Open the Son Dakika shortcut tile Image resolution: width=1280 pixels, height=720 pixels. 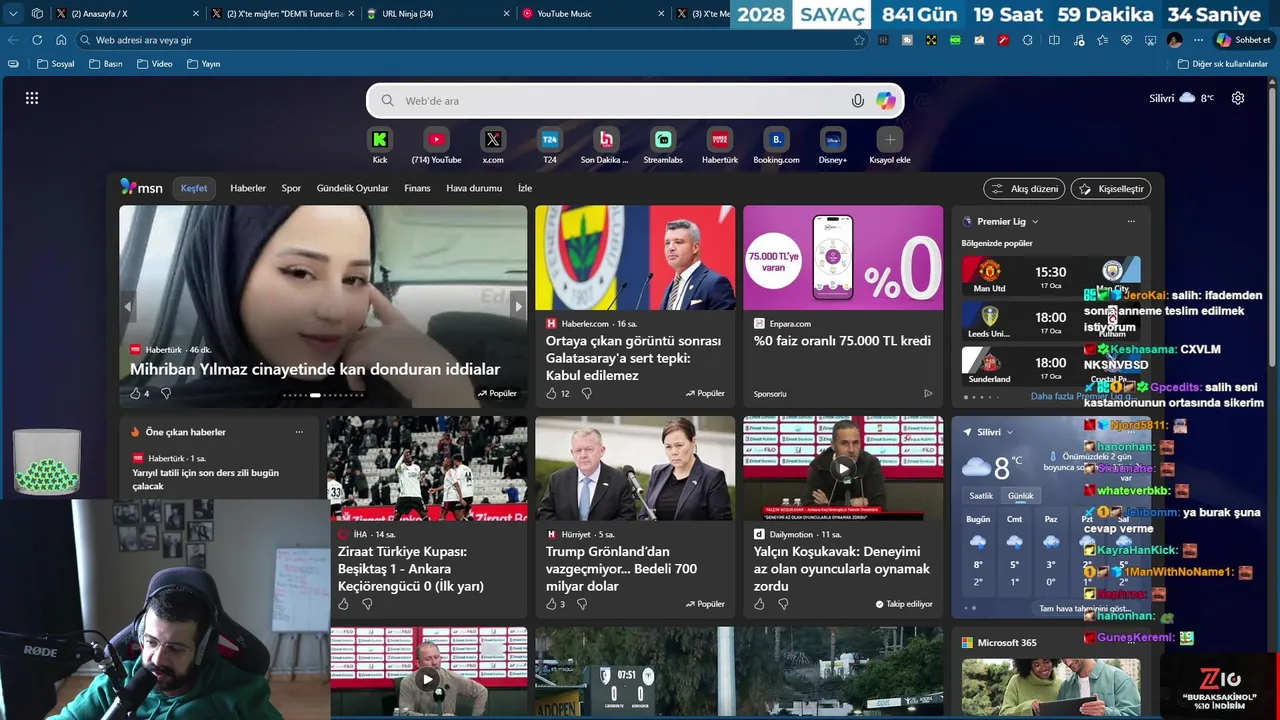coord(605,145)
